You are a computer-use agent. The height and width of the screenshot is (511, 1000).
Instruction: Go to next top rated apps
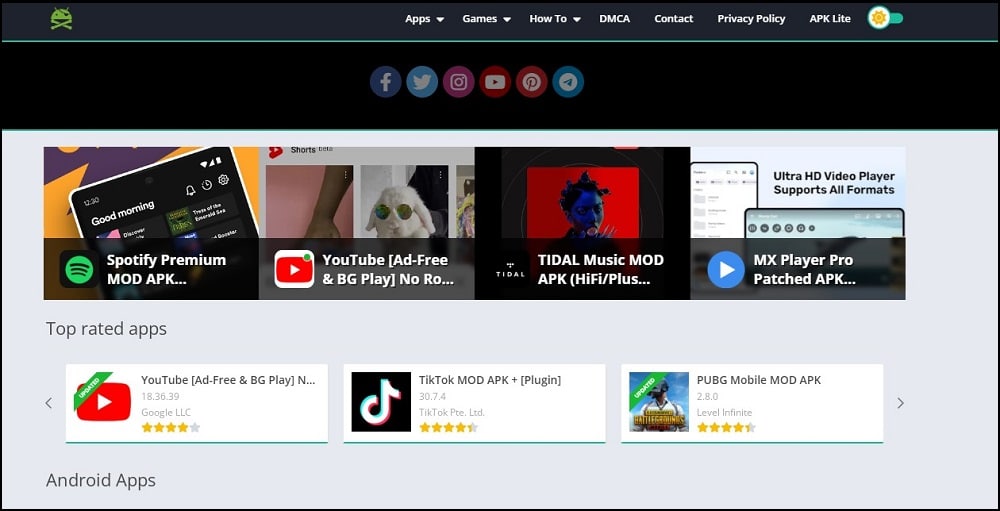(x=901, y=403)
